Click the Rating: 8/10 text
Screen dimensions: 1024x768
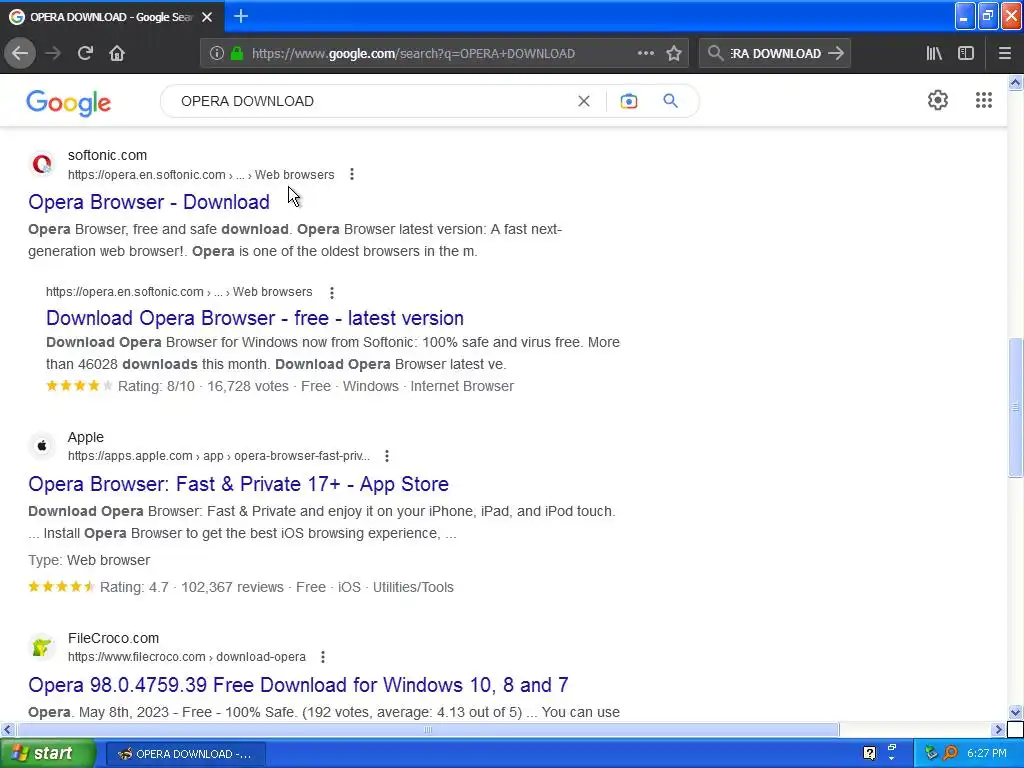pyautogui.click(x=156, y=386)
